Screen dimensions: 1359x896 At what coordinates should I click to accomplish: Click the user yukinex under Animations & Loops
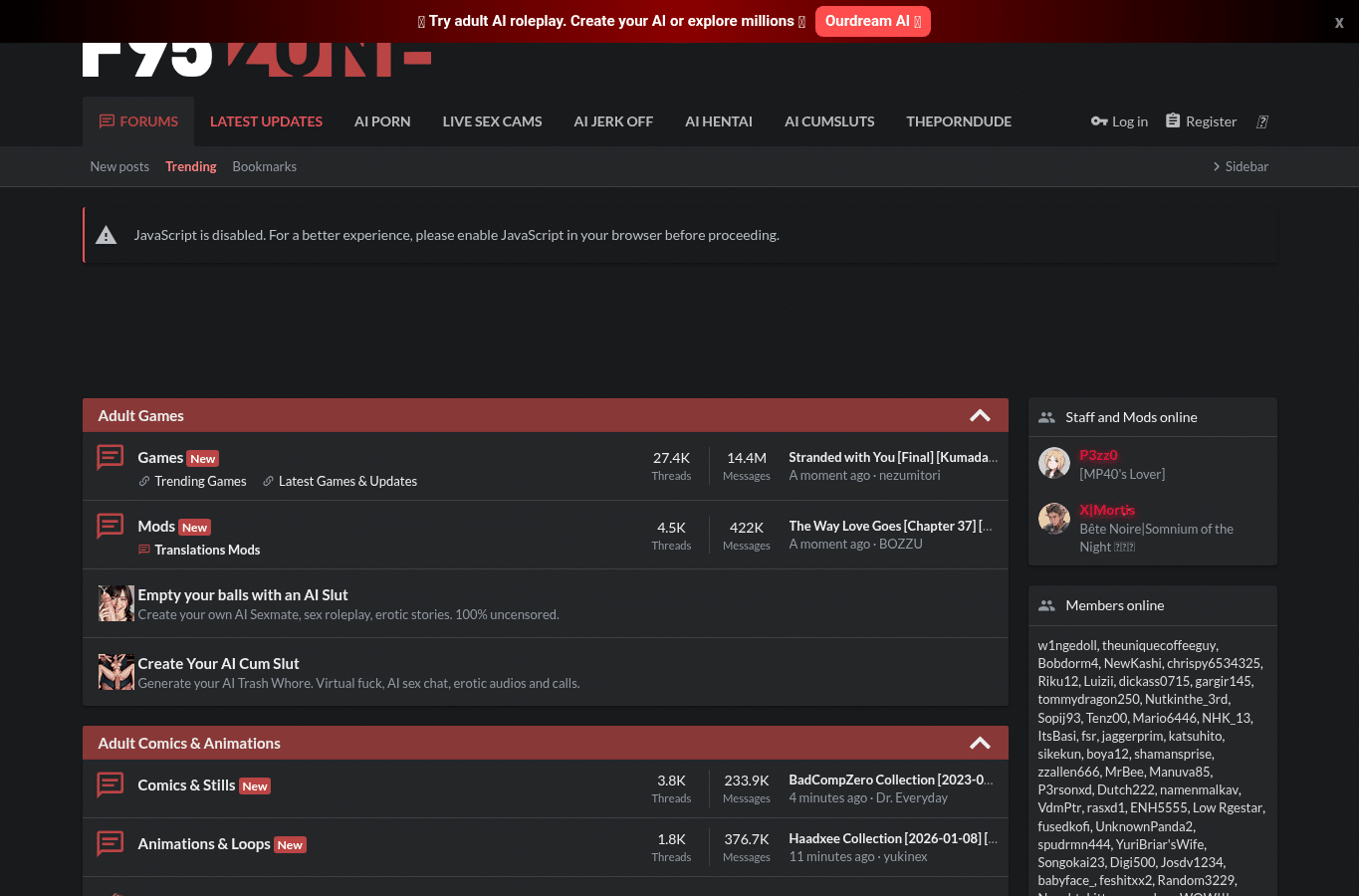point(905,856)
